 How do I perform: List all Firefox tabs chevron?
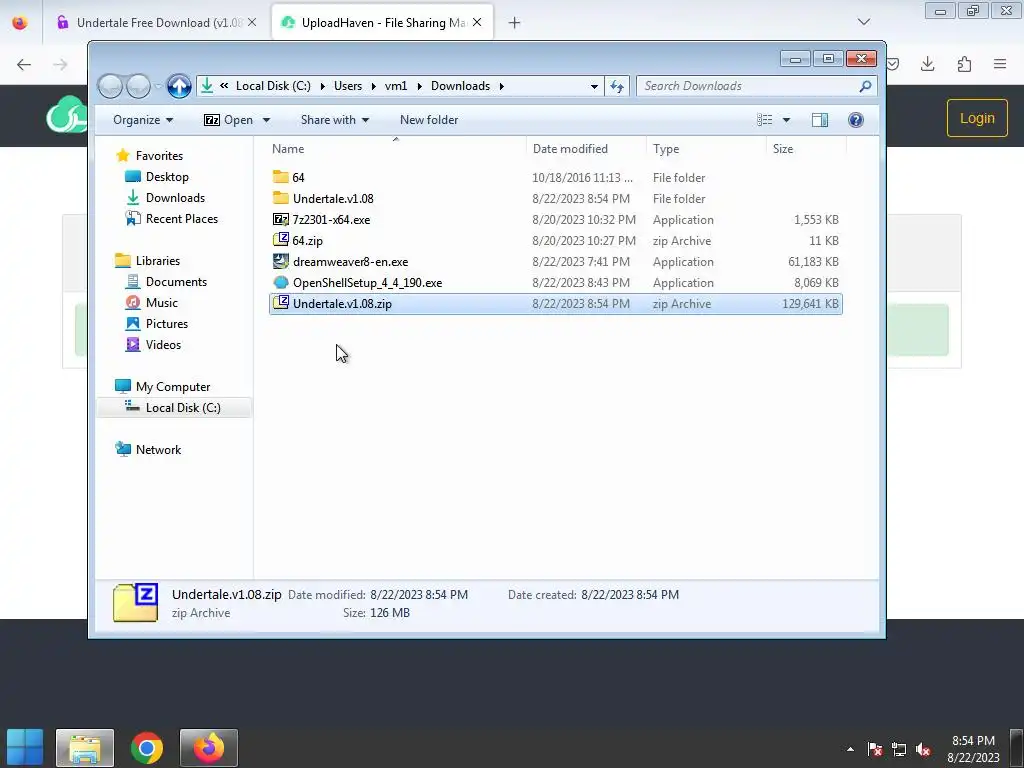[864, 22]
